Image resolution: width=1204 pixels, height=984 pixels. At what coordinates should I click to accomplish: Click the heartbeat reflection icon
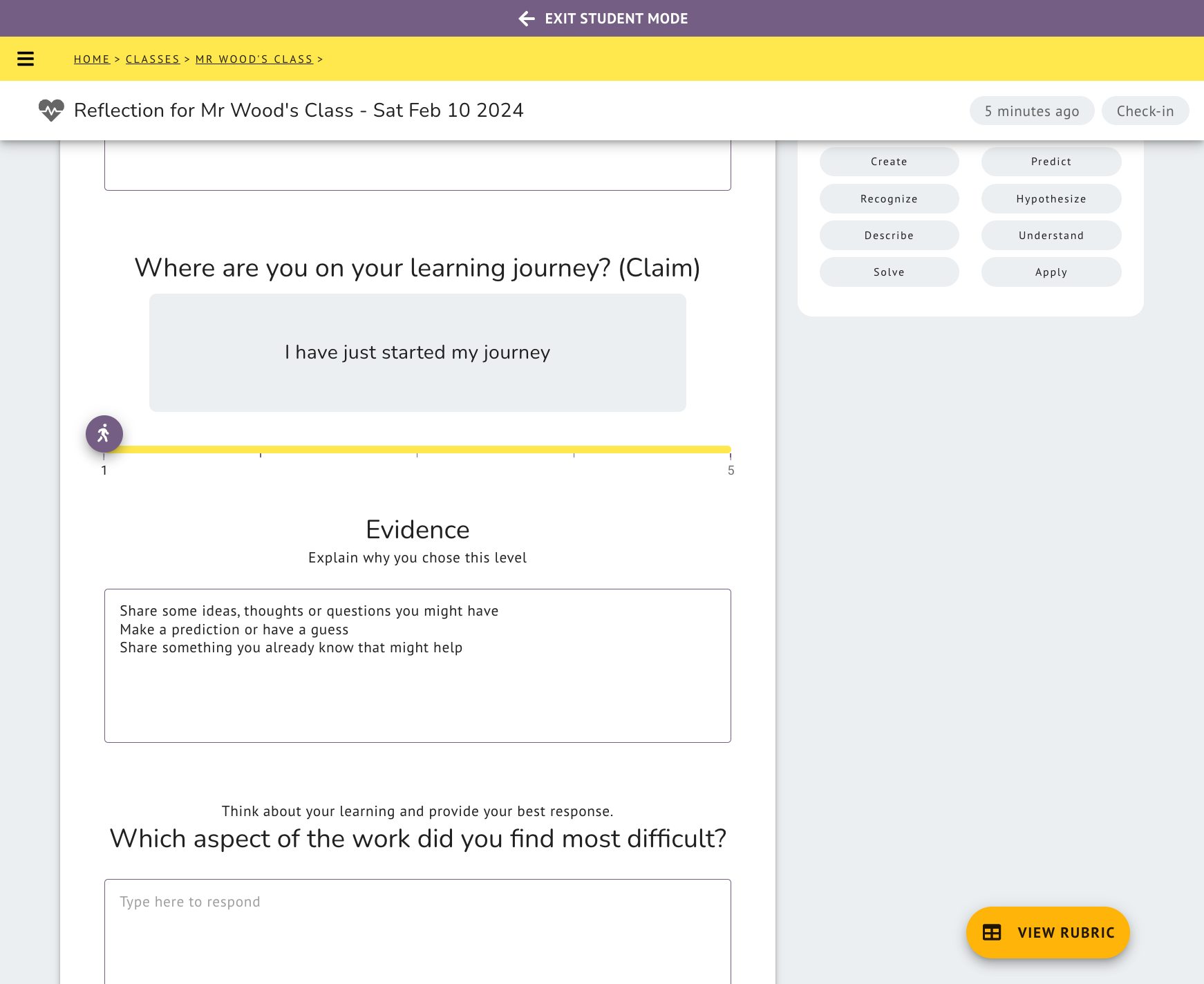(51, 111)
